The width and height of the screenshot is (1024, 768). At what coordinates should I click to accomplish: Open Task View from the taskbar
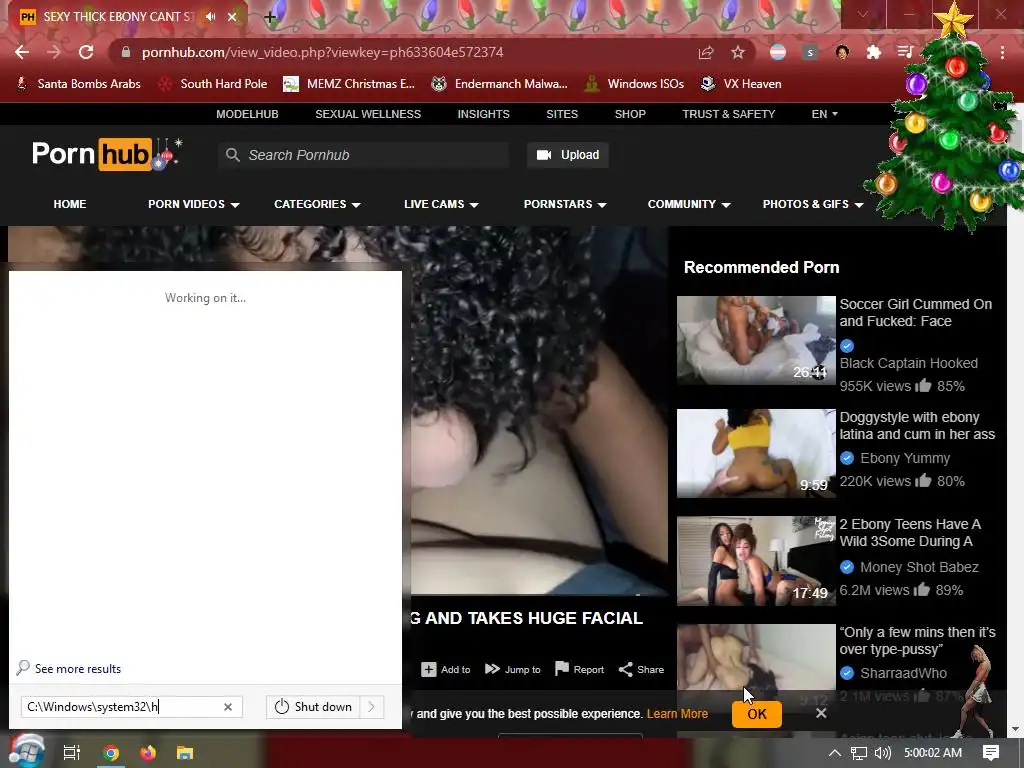tap(72, 753)
